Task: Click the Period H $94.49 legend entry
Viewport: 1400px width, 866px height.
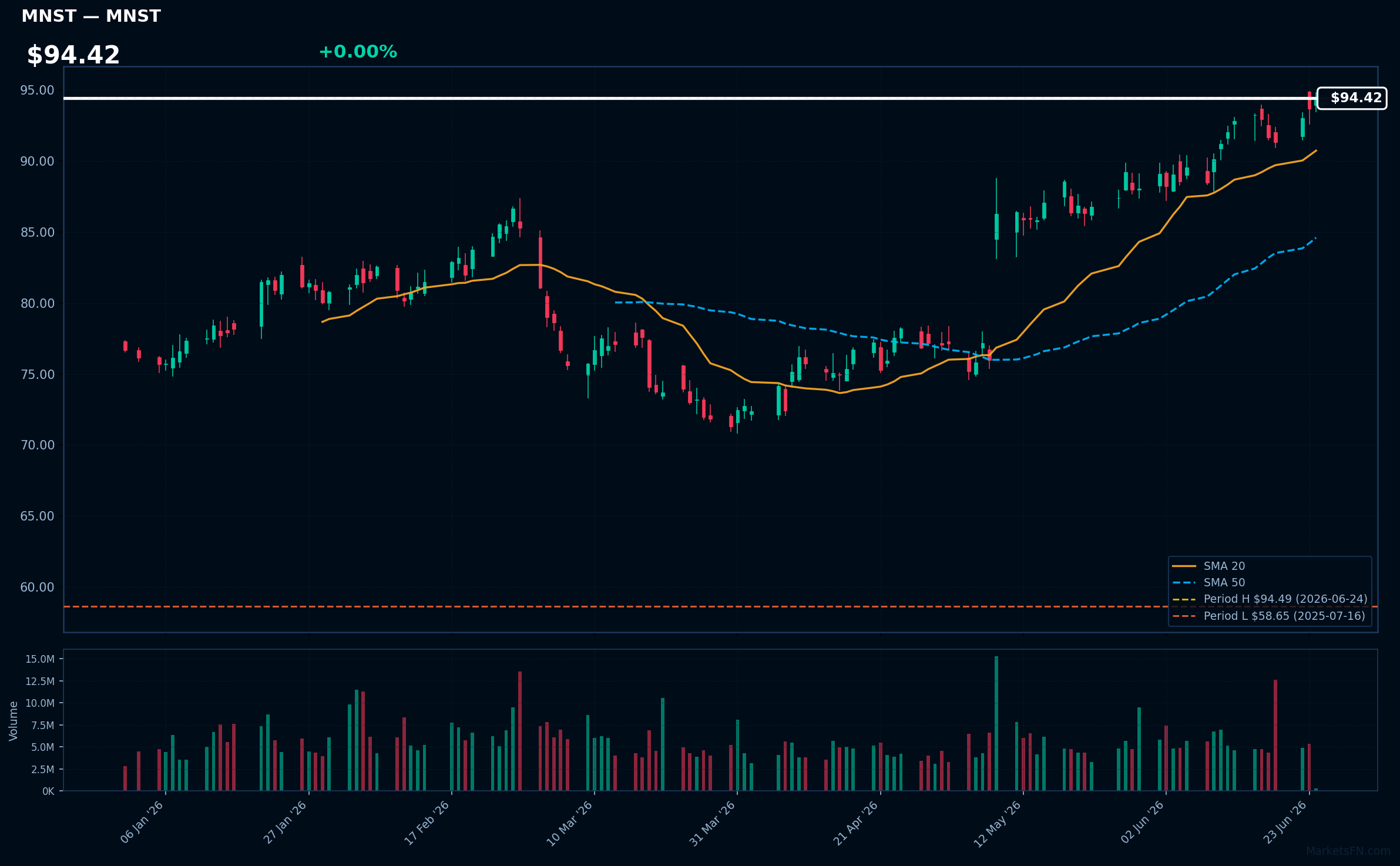Action: click(1270, 599)
